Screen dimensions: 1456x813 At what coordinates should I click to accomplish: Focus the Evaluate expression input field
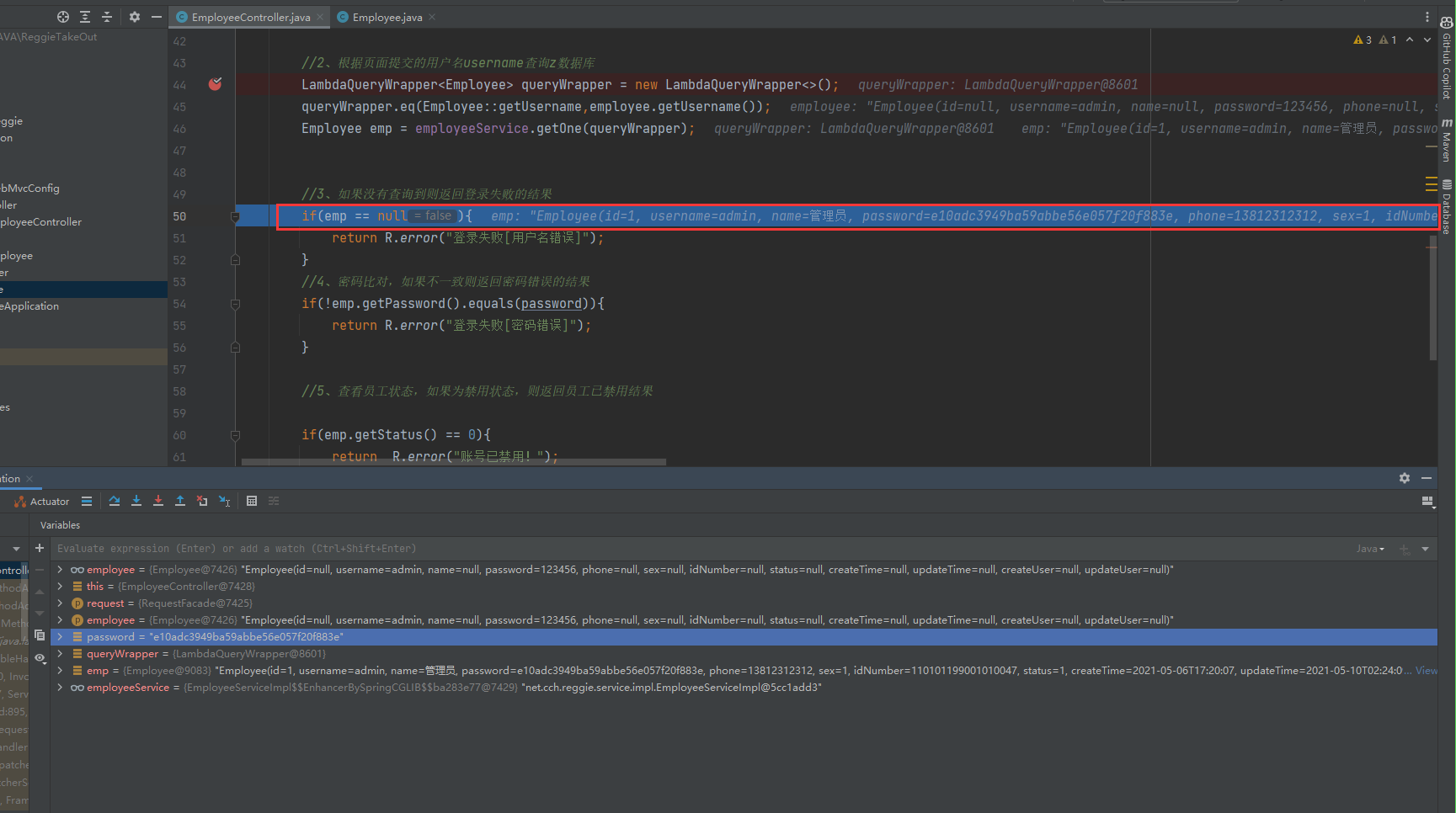(x=699, y=548)
